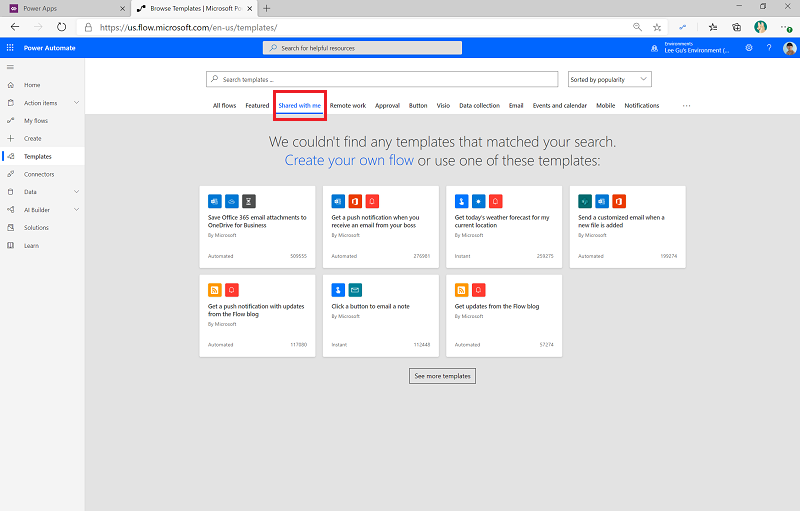Select the Approval tab

coord(387,106)
